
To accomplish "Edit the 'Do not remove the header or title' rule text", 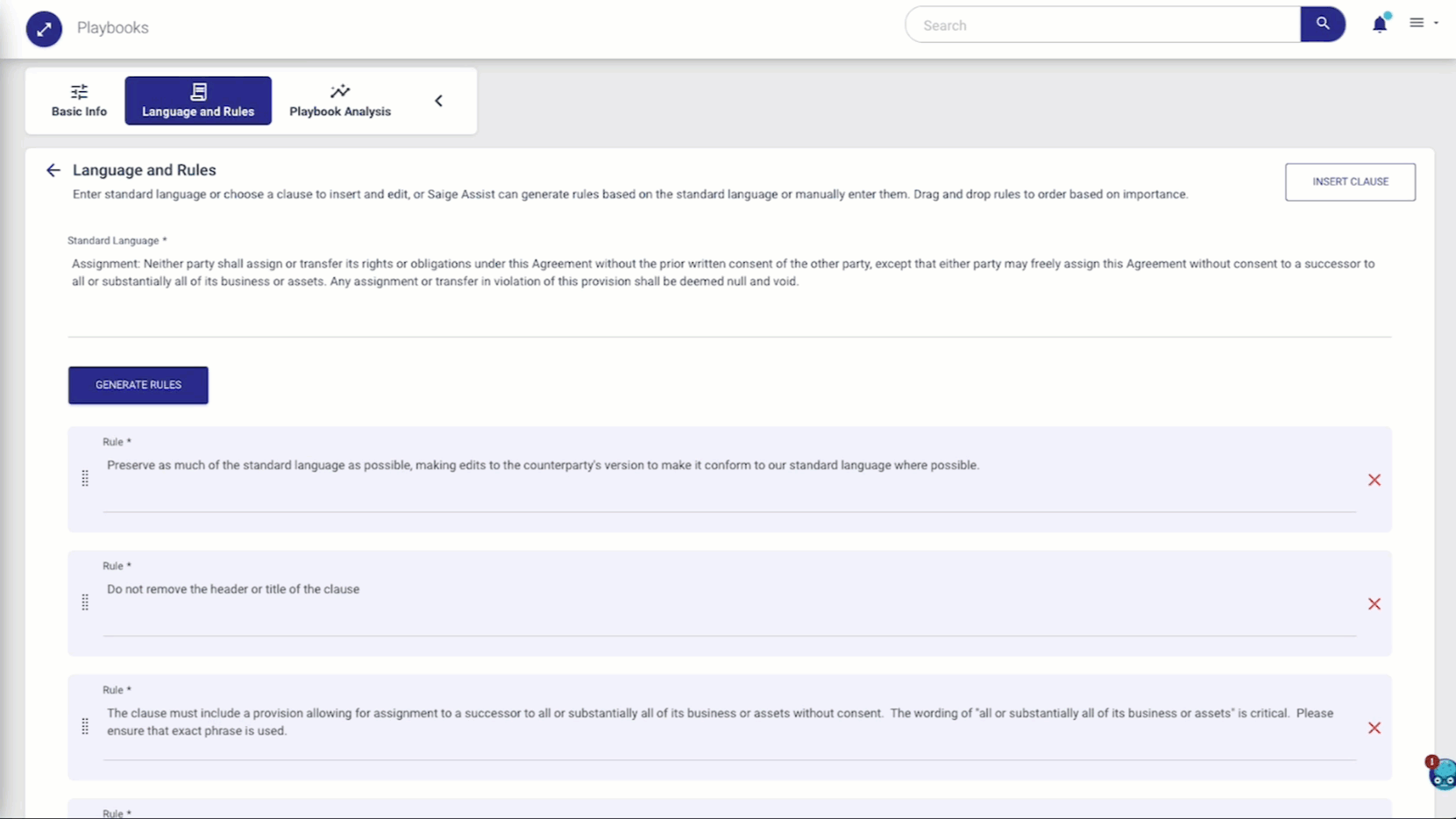I will 729,607.
